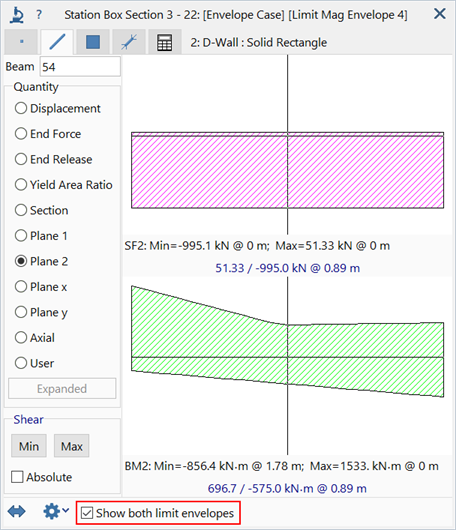Viewport: 456px width, 530px height.
Task: Click the horizontal double-arrow icon
Action: tap(17, 511)
